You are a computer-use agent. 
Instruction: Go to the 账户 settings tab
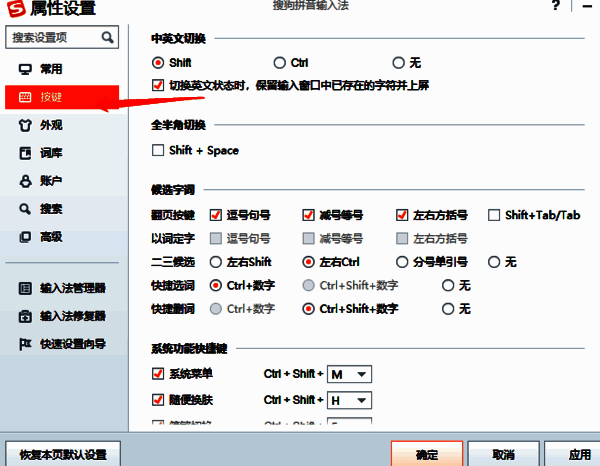[62, 181]
